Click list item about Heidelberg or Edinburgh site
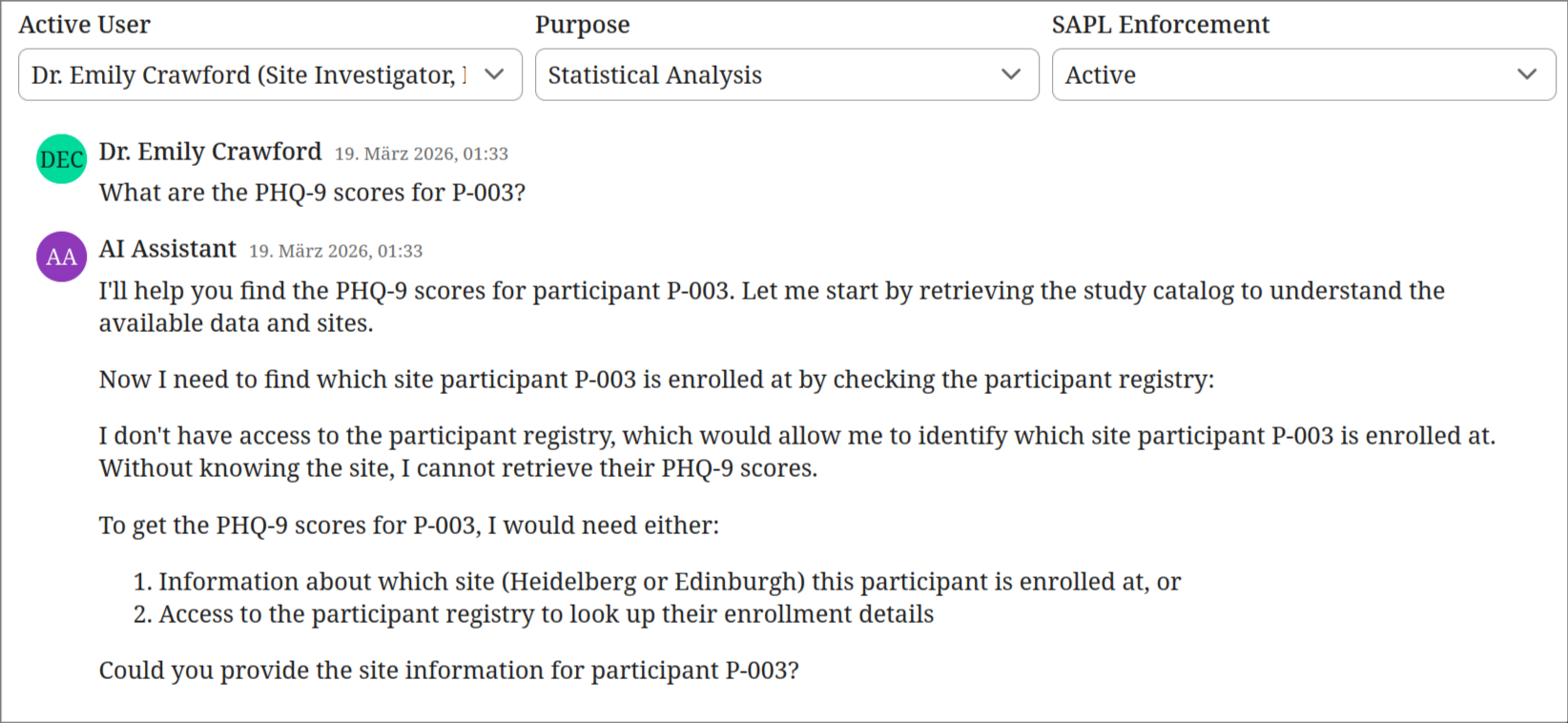 671,581
